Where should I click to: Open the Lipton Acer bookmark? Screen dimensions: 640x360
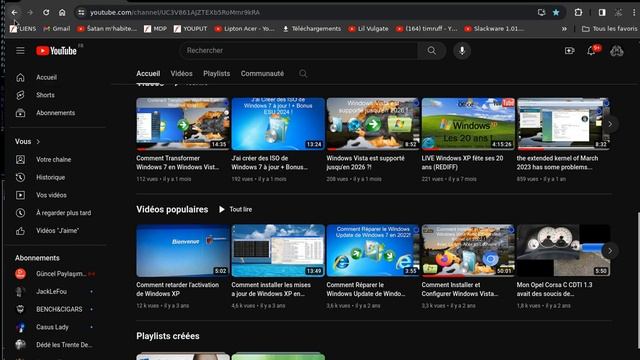pos(245,29)
